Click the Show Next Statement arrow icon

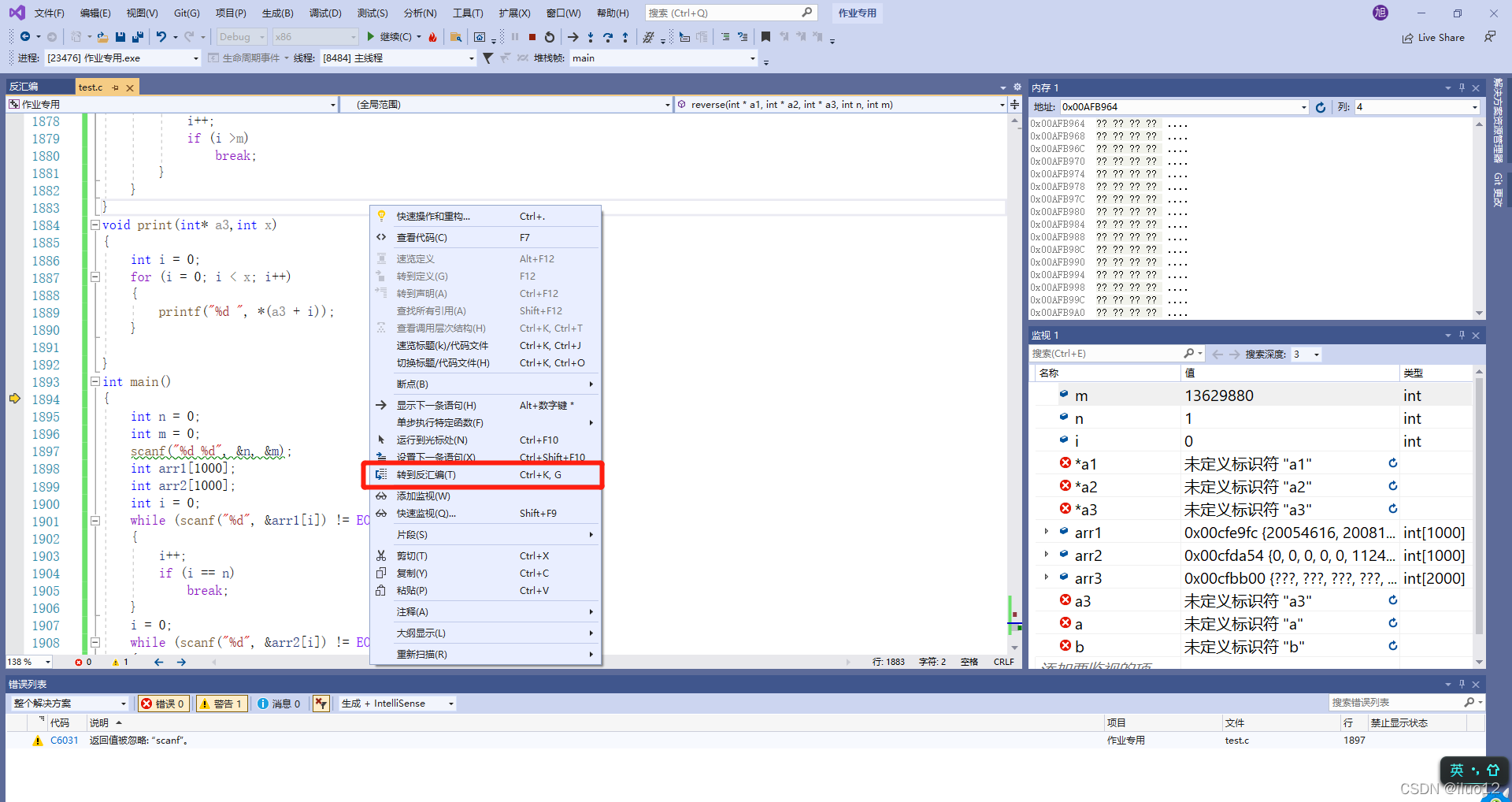pyautogui.click(x=573, y=37)
